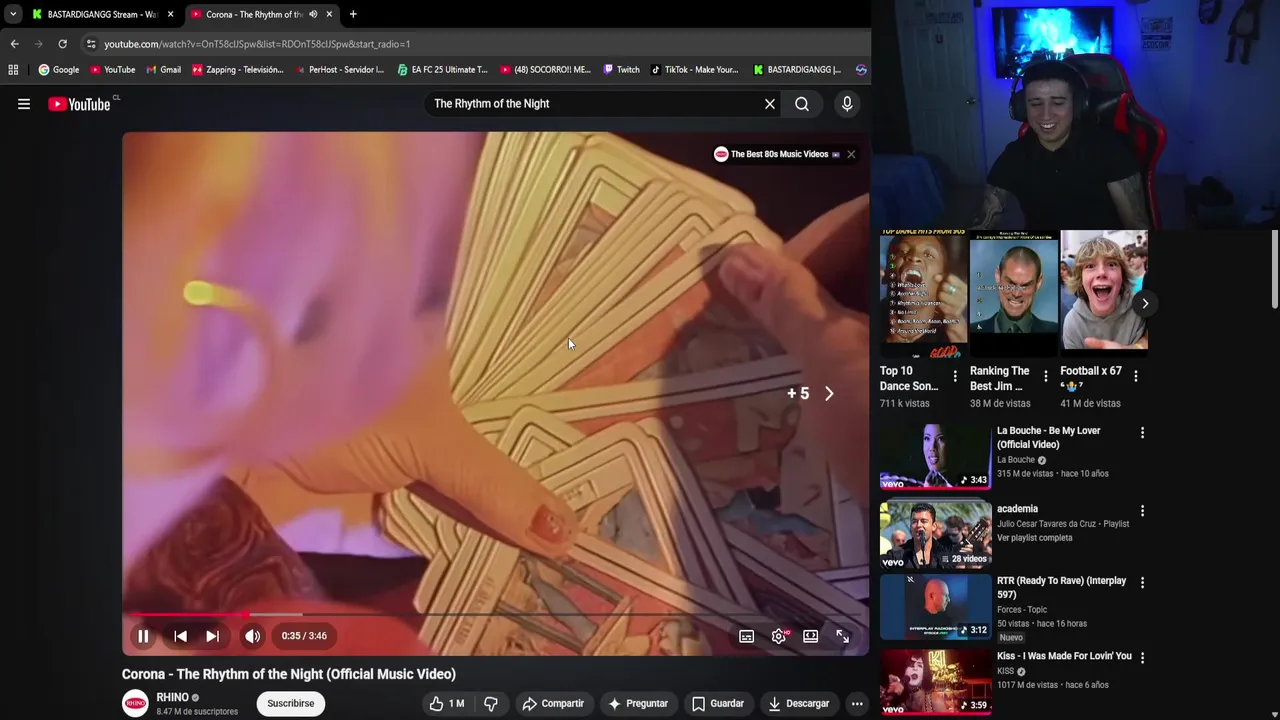
Task: Open options for Football x 67 short
Action: click(1136, 377)
